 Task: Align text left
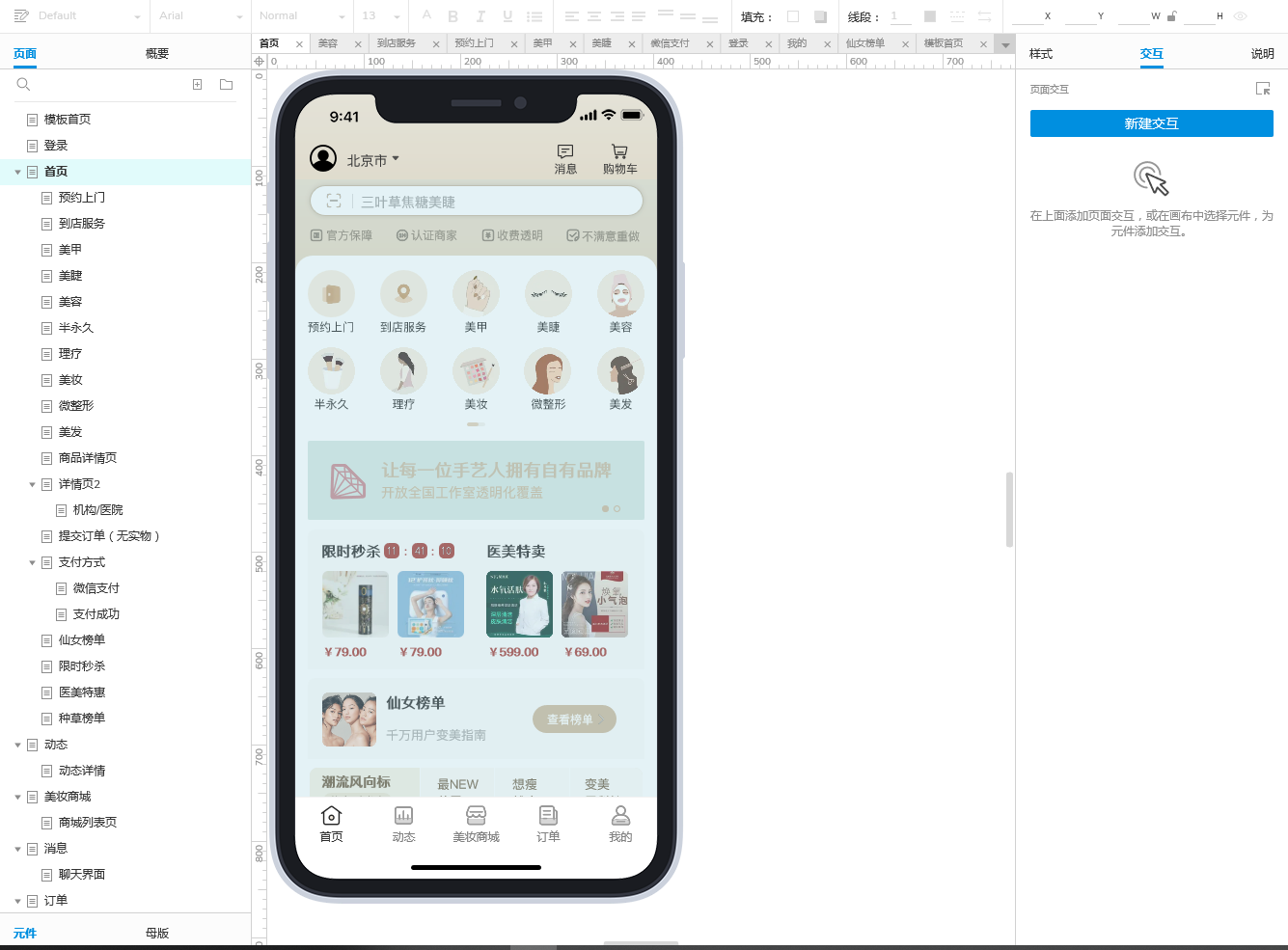point(572,16)
